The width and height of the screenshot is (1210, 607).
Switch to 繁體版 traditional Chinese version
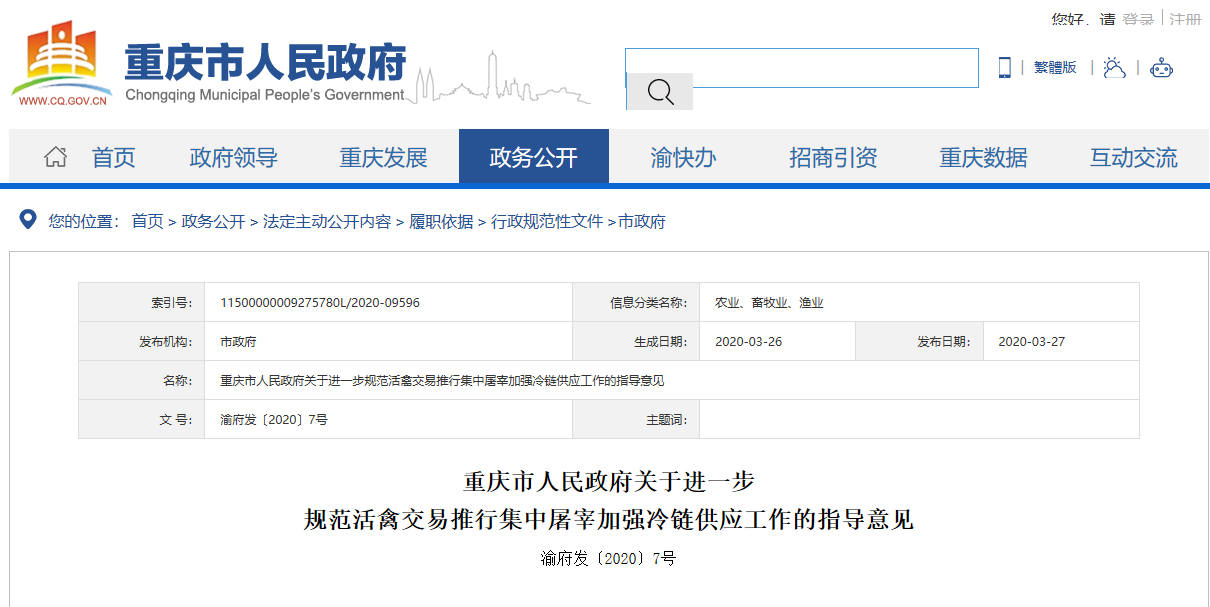[1055, 67]
